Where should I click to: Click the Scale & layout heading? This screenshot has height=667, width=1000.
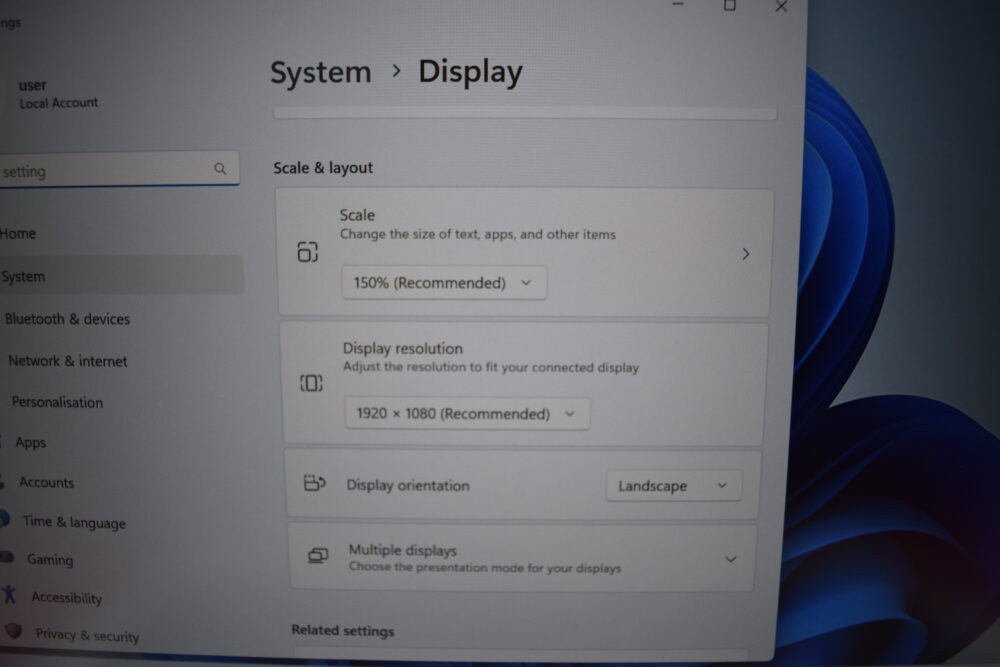323,168
